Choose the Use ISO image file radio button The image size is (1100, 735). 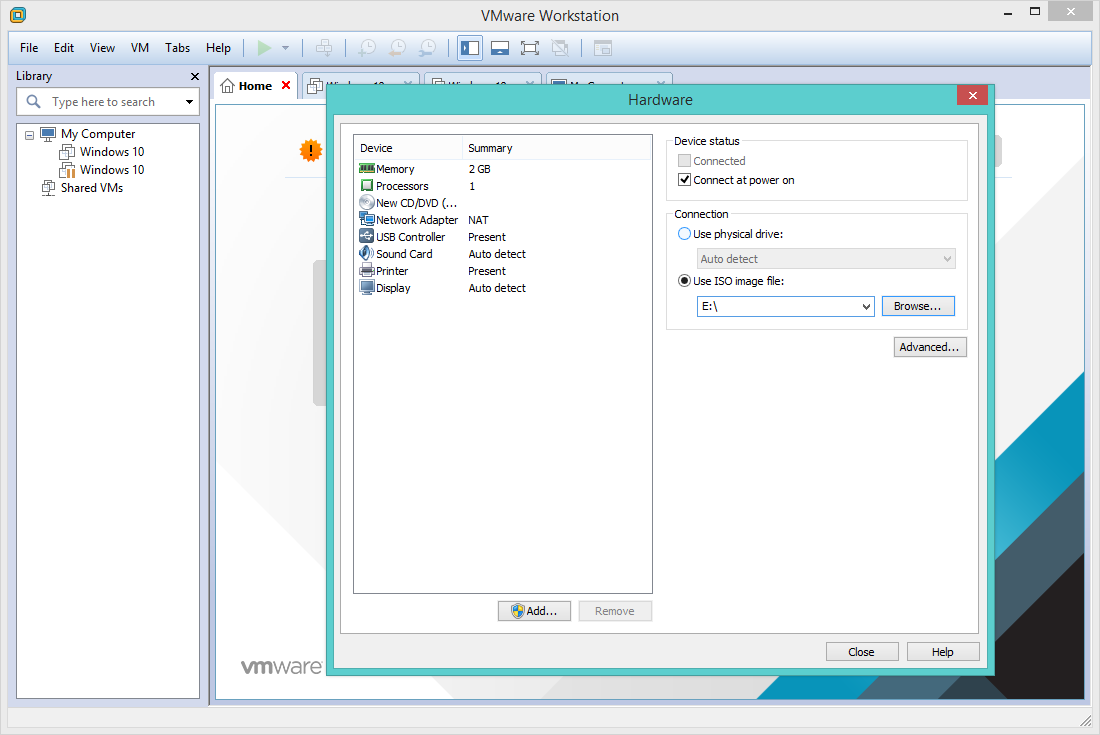(x=684, y=281)
